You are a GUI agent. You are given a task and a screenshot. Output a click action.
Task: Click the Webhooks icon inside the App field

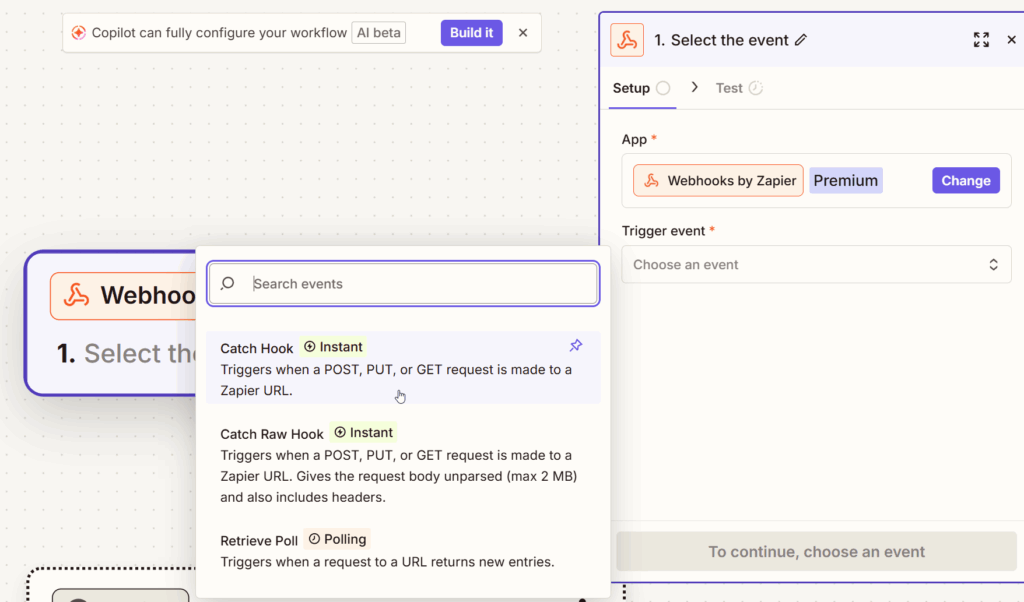pyautogui.click(x=651, y=180)
